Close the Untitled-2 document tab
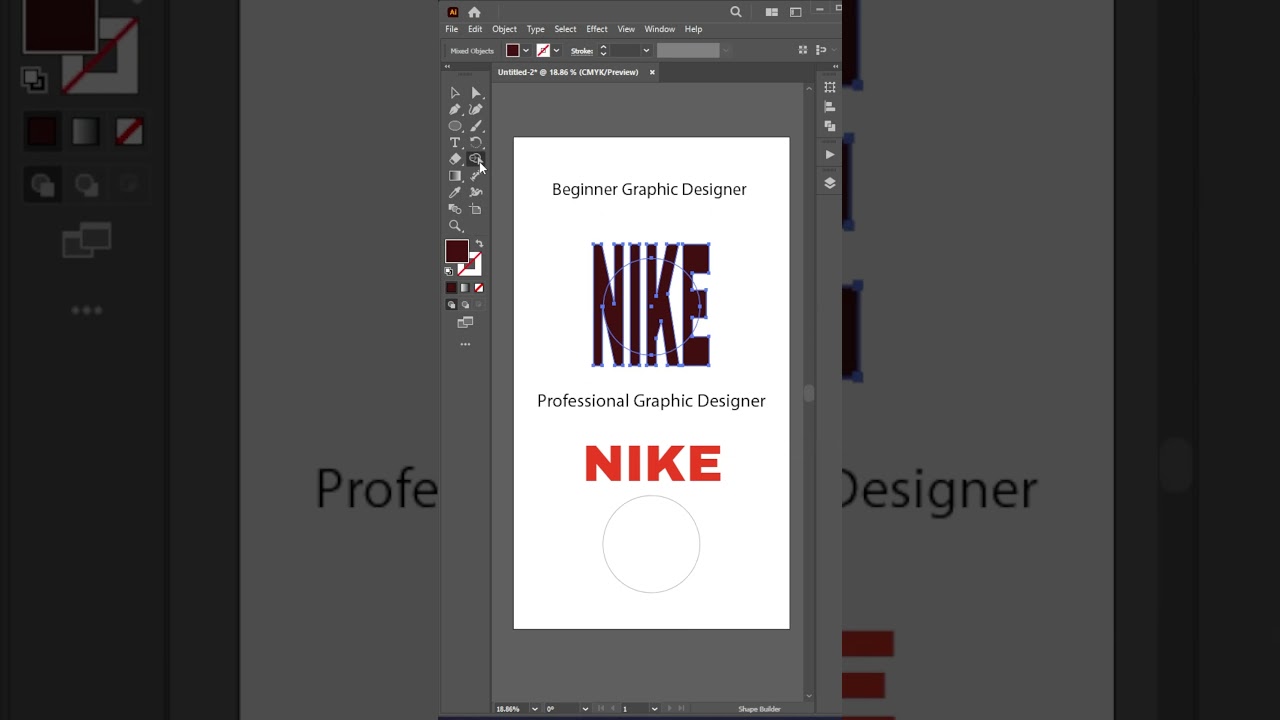 click(x=652, y=72)
